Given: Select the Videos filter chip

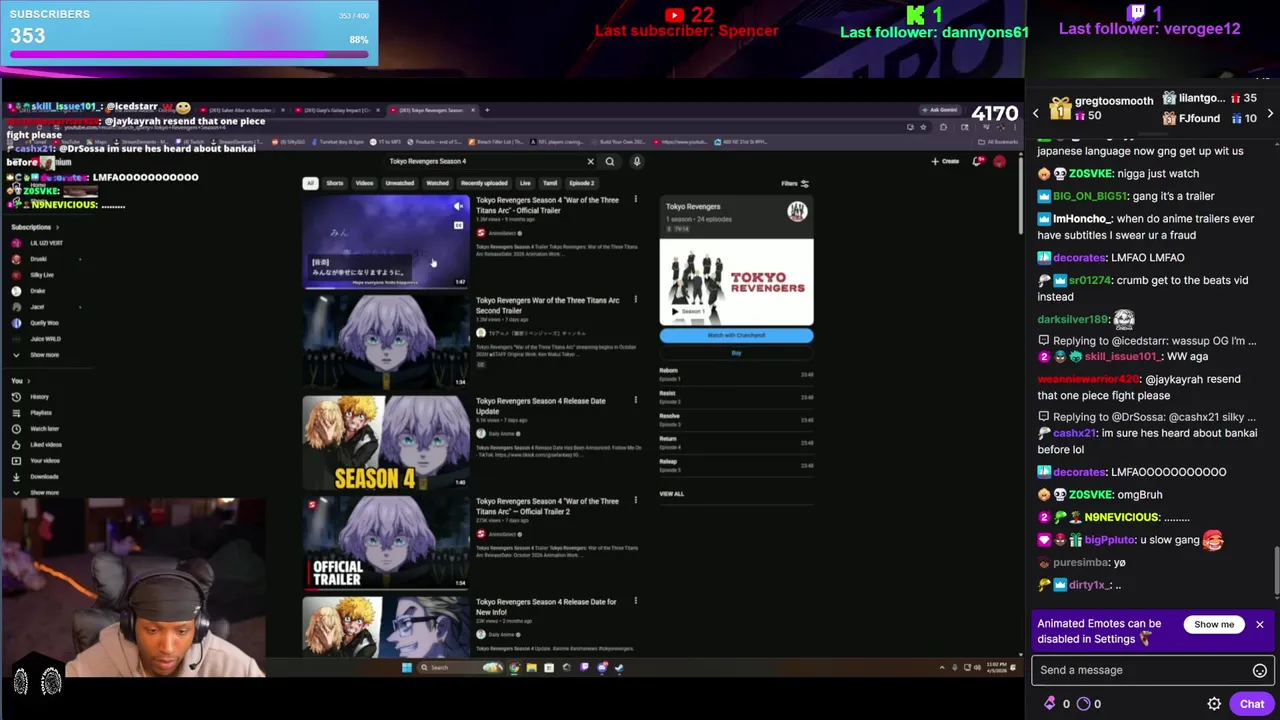Looking at the screenshot, I should pos(364,183).
